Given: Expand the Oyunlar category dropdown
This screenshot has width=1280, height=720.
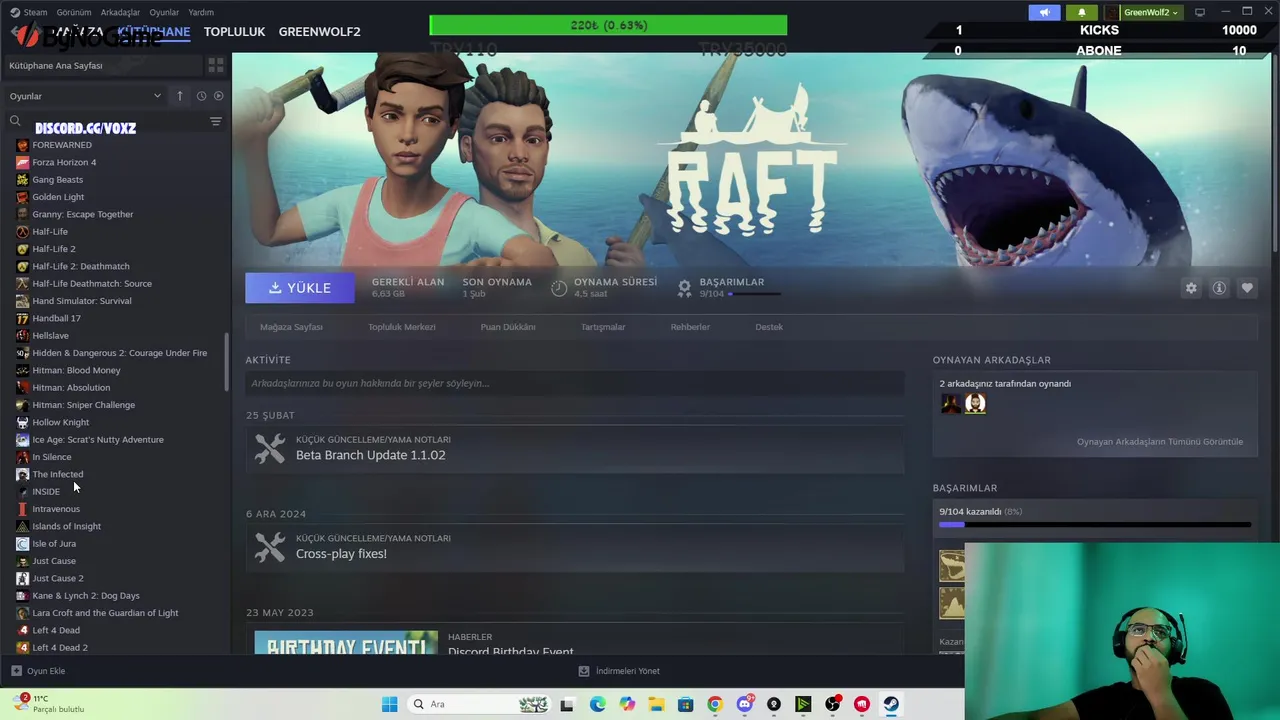Looking at the screenshot, I should pos(157,96).
